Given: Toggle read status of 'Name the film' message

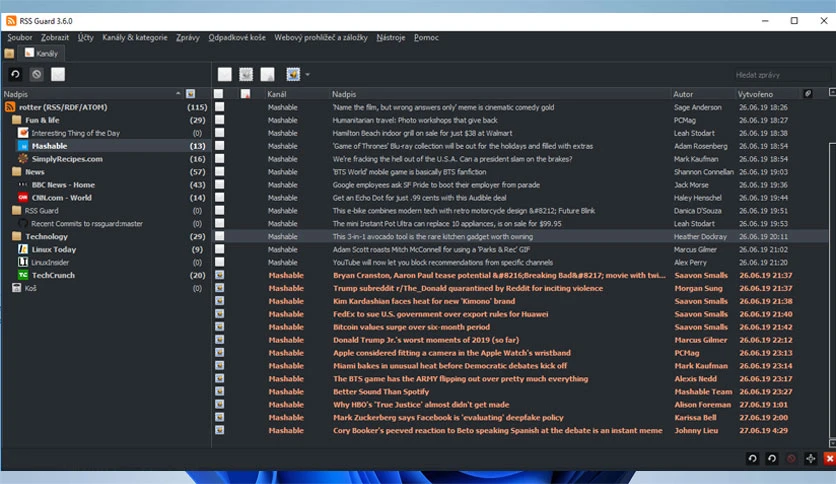Looking at the screenshot, I should pos(219,107).
